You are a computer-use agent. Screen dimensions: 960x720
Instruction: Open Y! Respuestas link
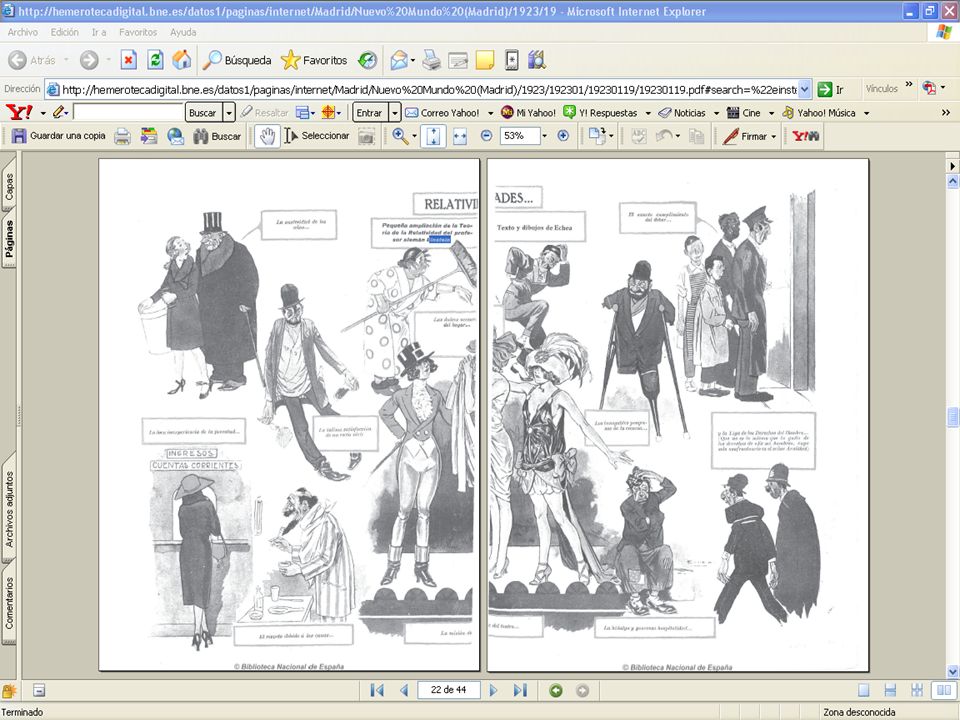pyautogui.click(x=601, y=113)
